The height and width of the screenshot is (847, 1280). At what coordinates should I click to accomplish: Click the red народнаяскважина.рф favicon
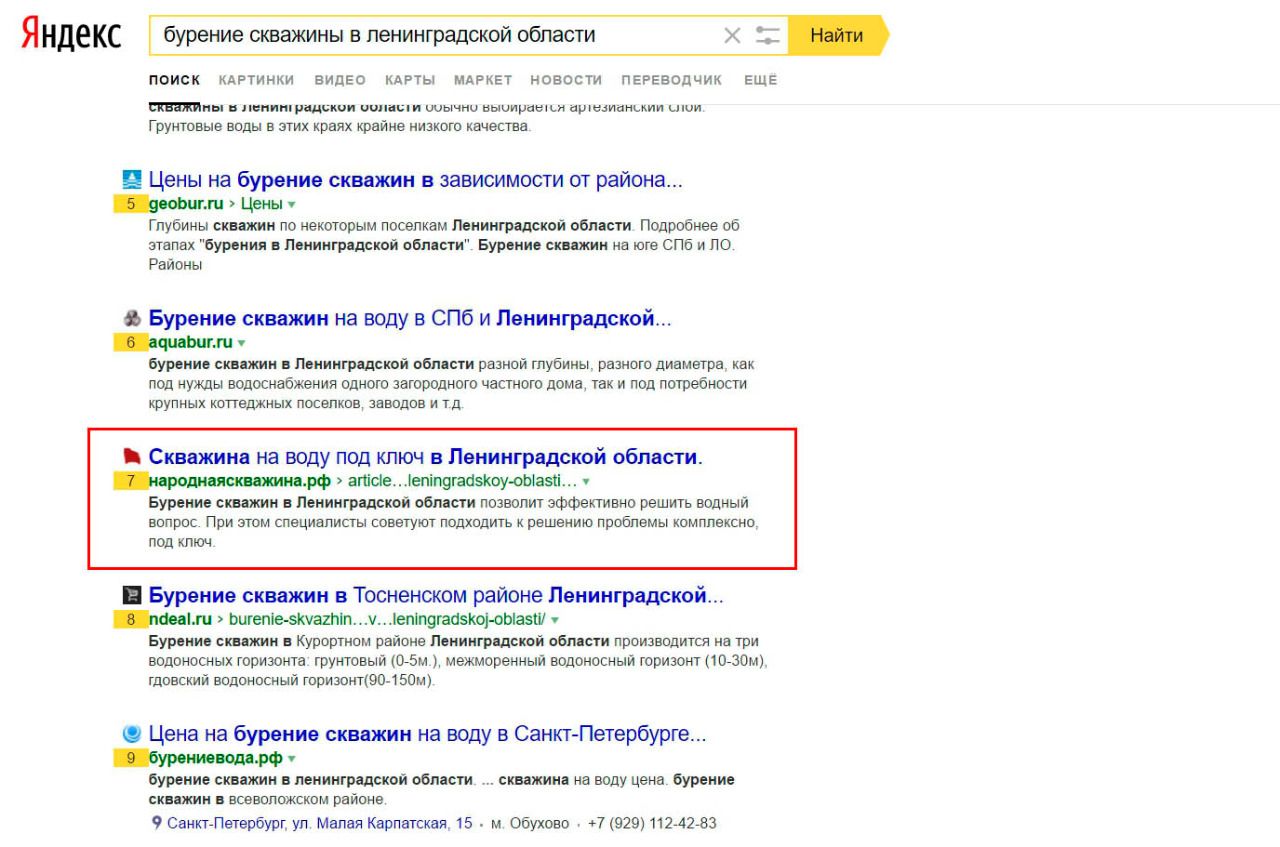pos(131,458)
